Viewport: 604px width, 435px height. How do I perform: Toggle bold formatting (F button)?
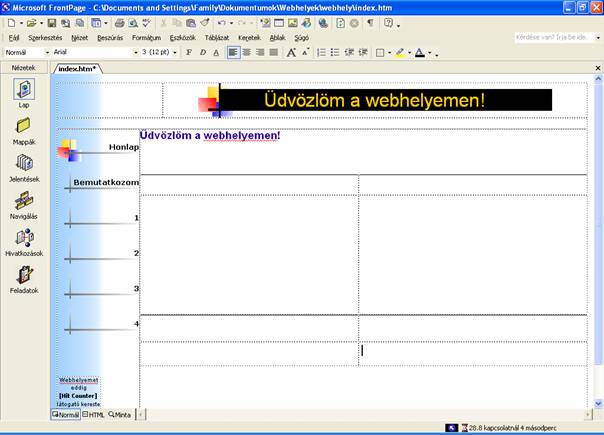pyautogui.click(x=188, y=52)
